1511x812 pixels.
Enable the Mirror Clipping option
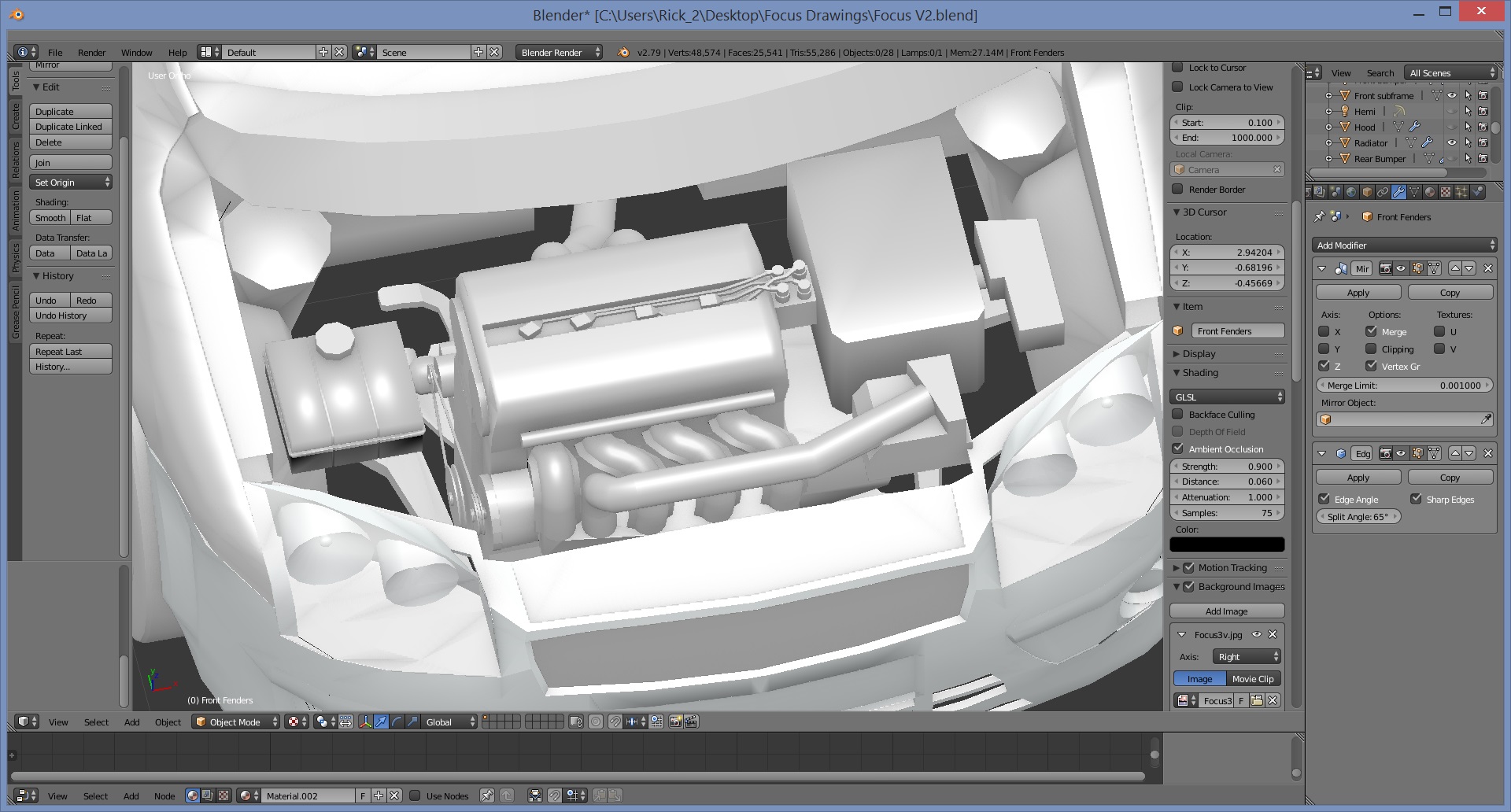[x=1371, y=349]
